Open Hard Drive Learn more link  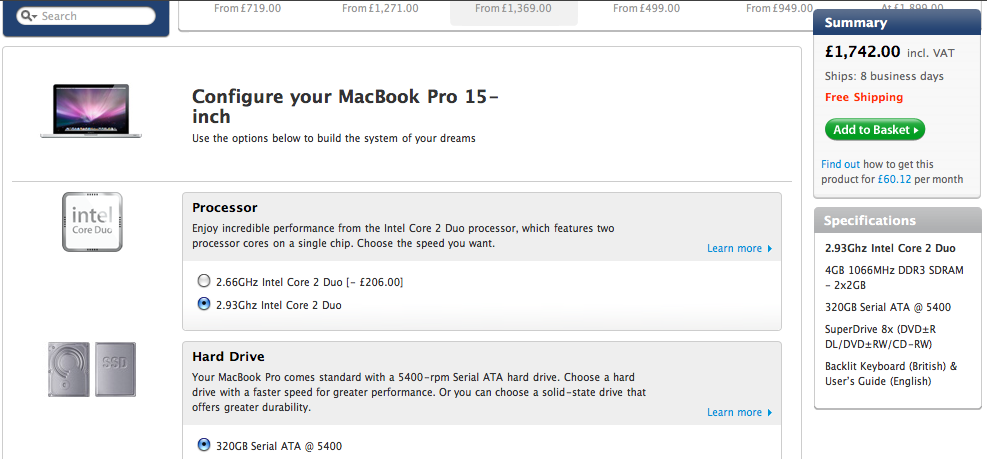(x=734, y=412)
